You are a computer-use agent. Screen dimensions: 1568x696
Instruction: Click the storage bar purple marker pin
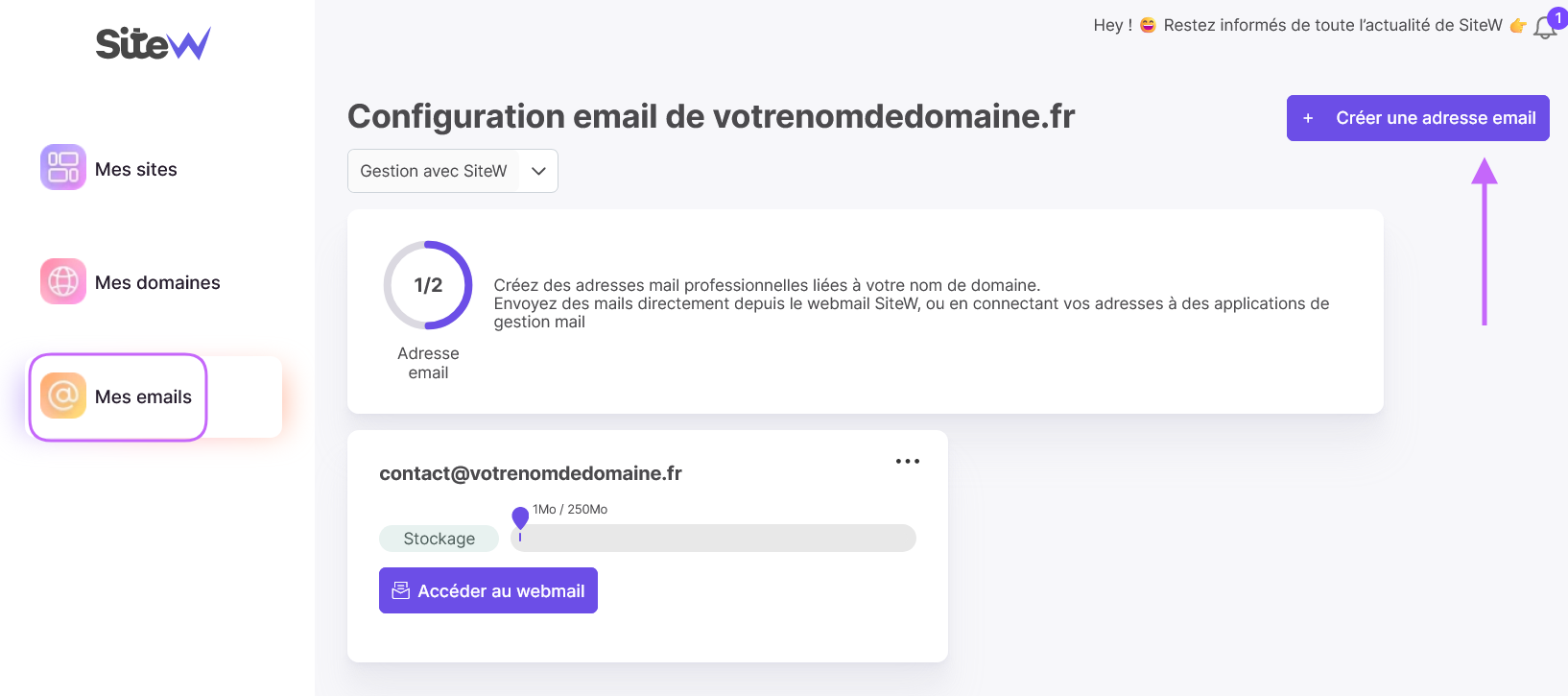(x=520, y=518)
